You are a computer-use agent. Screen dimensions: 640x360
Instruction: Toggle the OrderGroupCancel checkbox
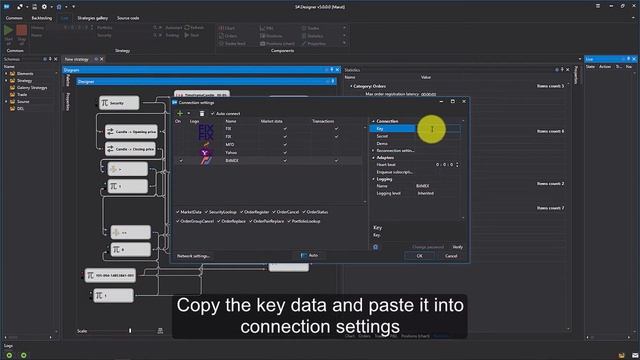178,221
